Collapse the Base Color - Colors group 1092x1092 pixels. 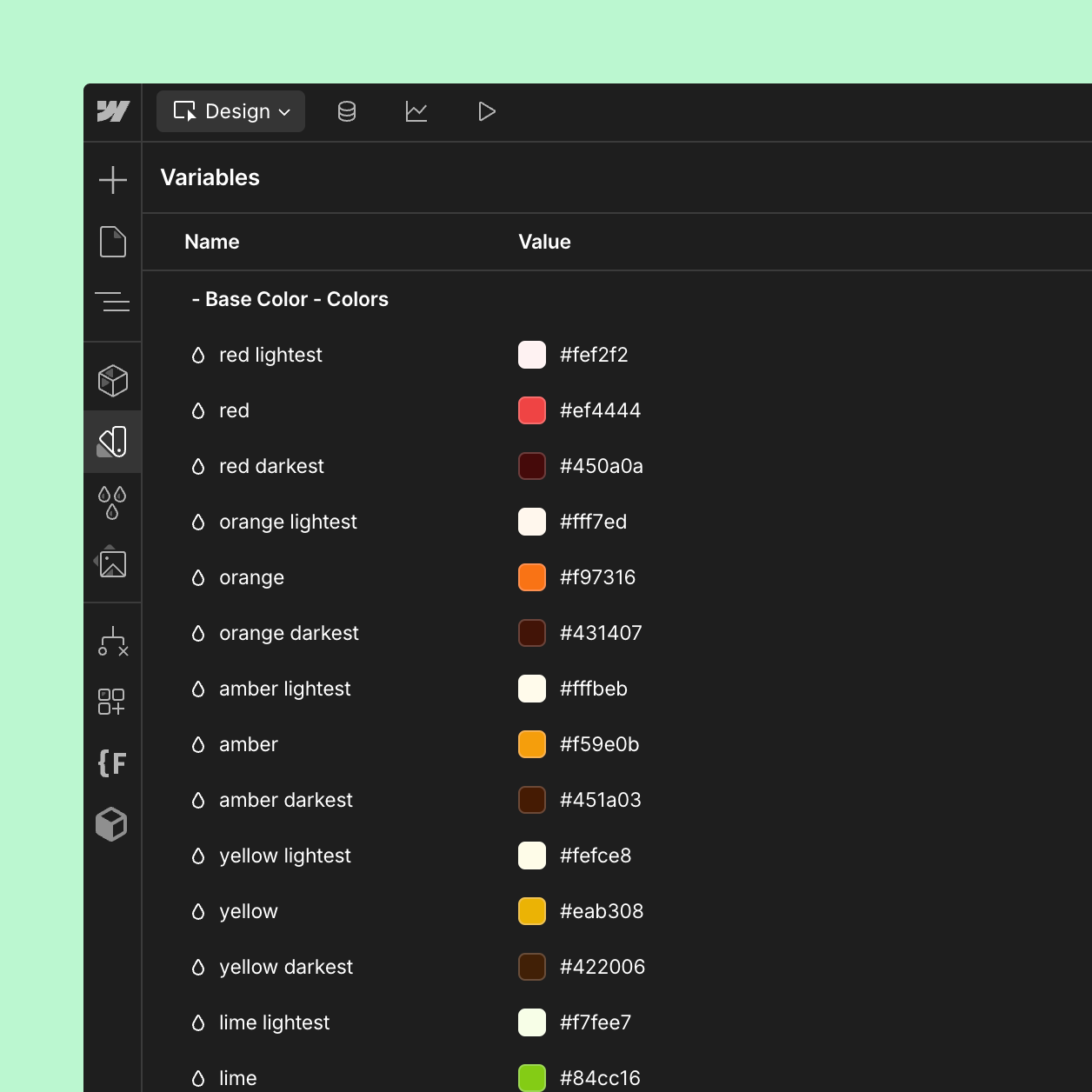pos(290,299)
